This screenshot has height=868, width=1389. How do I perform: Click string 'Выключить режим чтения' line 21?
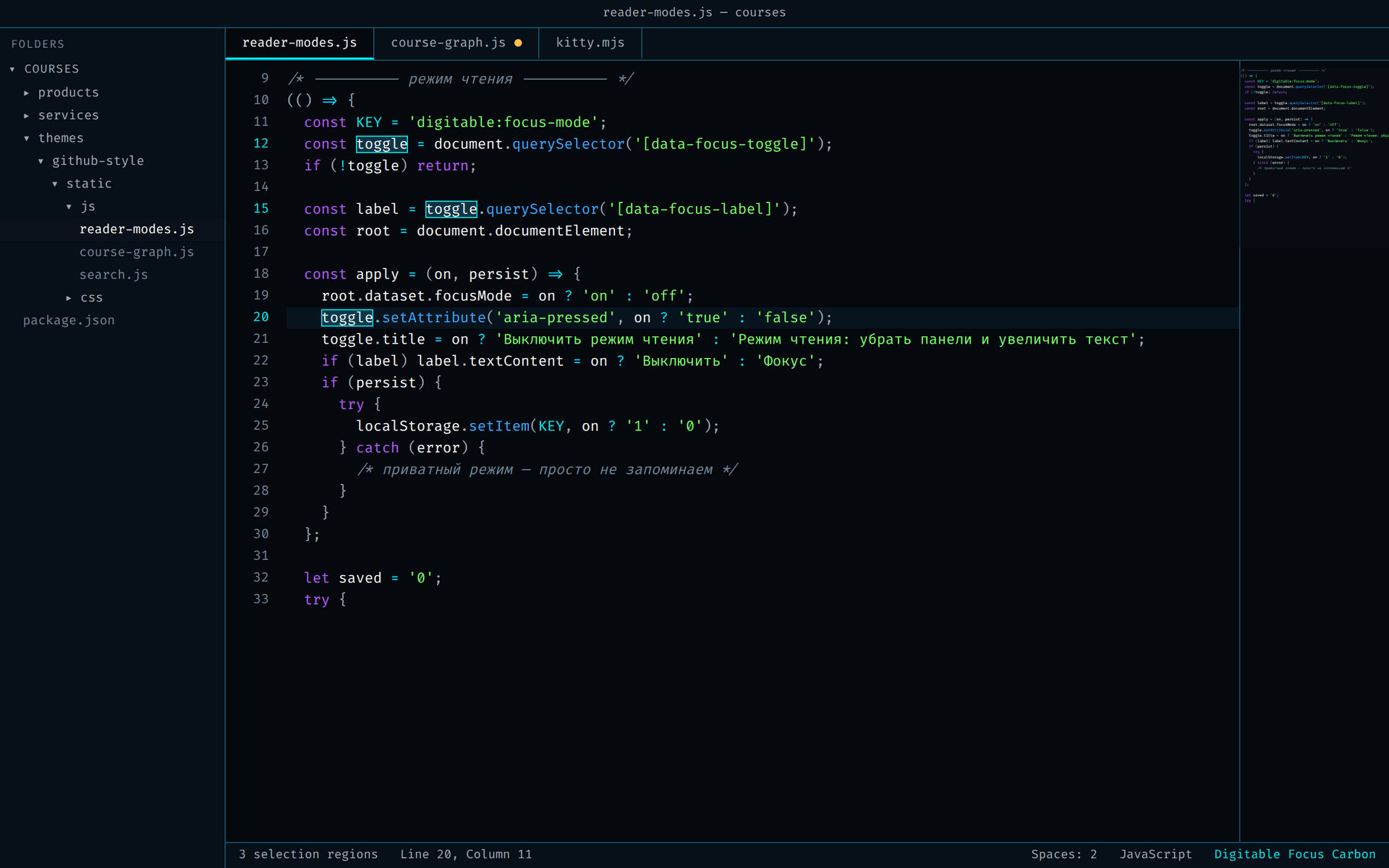[x=599, y=339]
